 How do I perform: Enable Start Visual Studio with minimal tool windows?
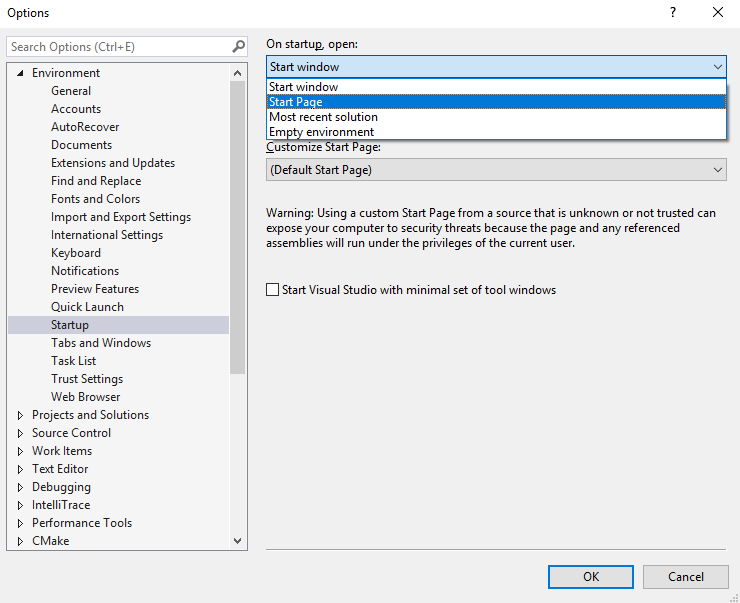273,290
